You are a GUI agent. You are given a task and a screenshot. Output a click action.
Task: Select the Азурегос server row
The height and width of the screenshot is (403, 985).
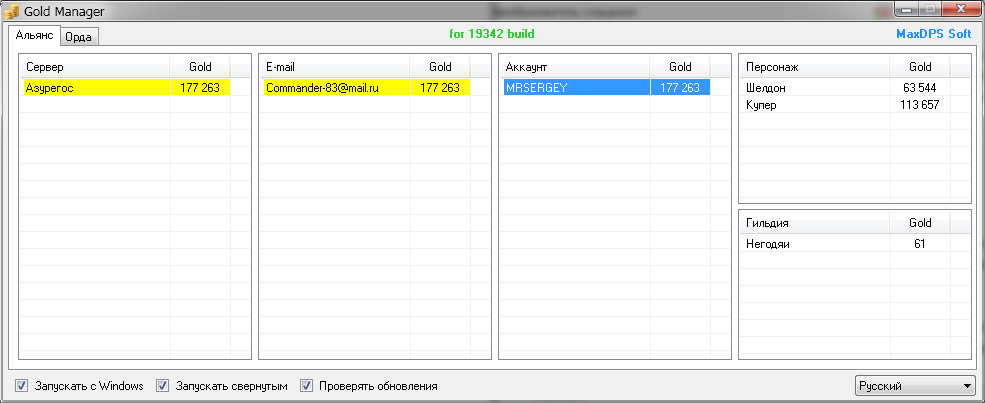96,88
